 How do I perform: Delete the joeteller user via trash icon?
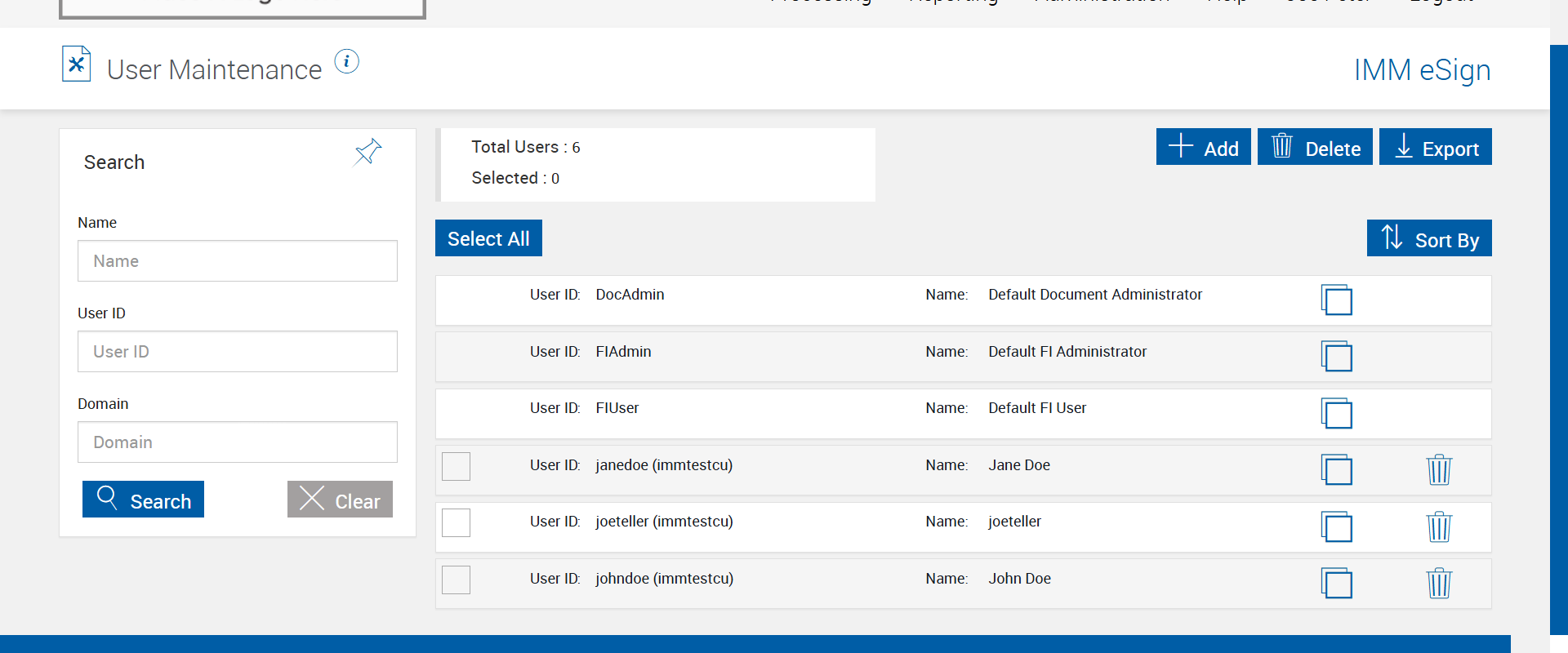click(1439, 526)
